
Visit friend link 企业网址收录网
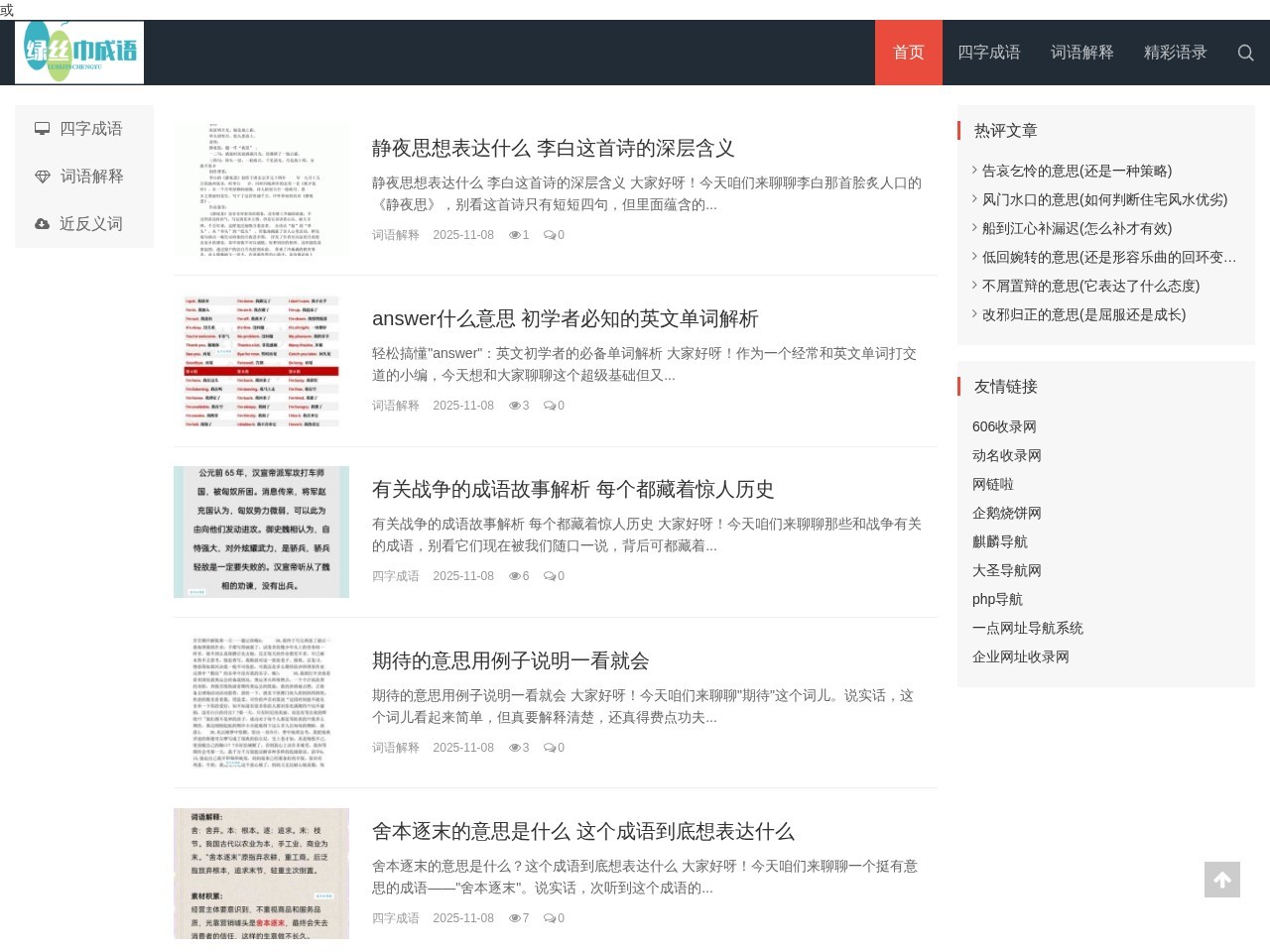(x=1021, y=657)
